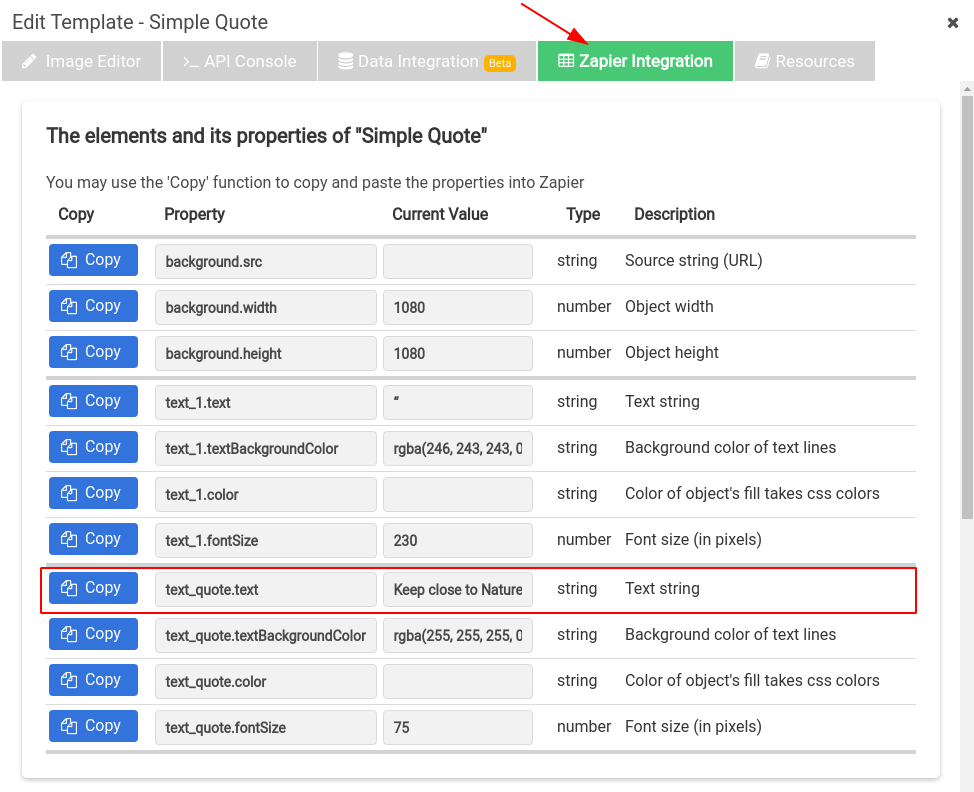Click the Object width description text

pos(669,306)
